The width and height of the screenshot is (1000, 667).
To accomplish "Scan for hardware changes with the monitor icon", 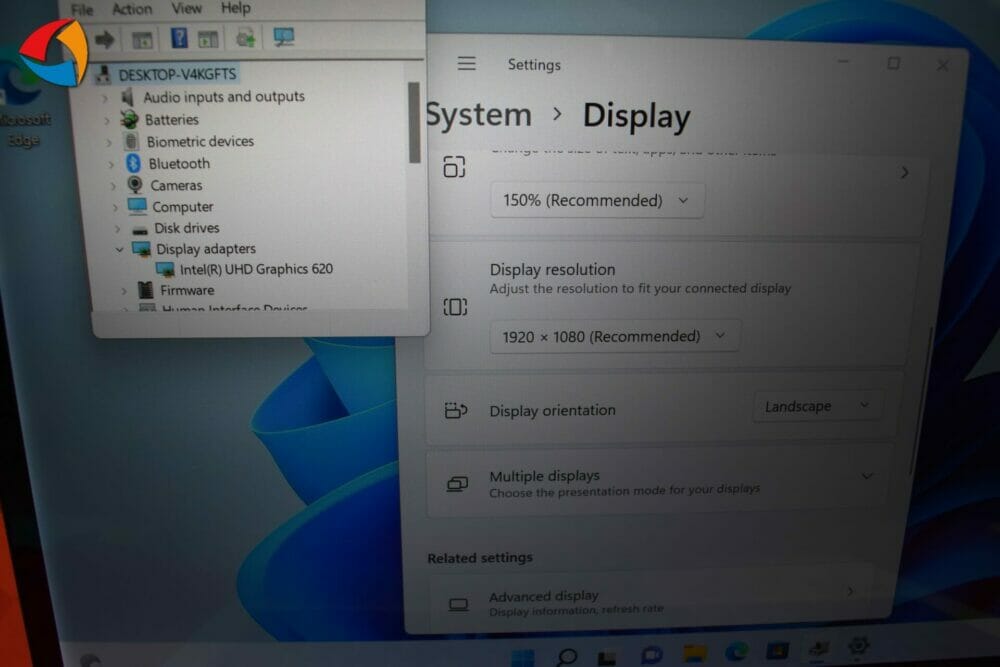I will coord(284,37).
